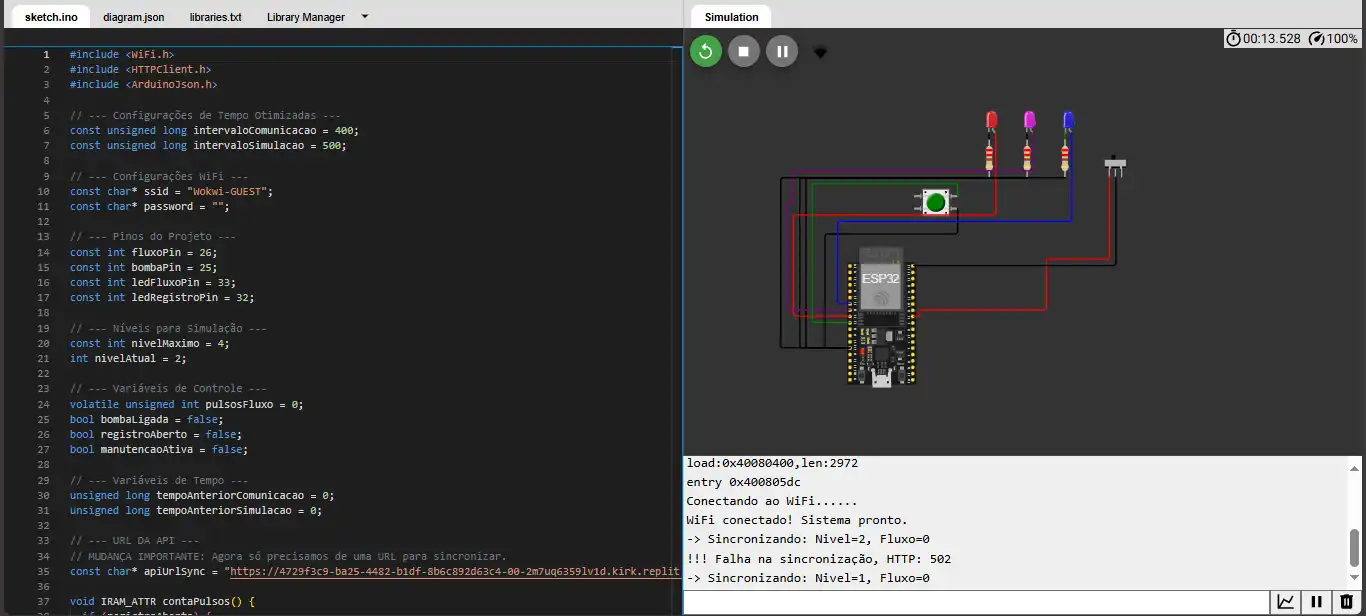The height and width of the screenshot is (616, 1366).
Task: Click the red LED in the diagram
Action: (x=991, y=123)
